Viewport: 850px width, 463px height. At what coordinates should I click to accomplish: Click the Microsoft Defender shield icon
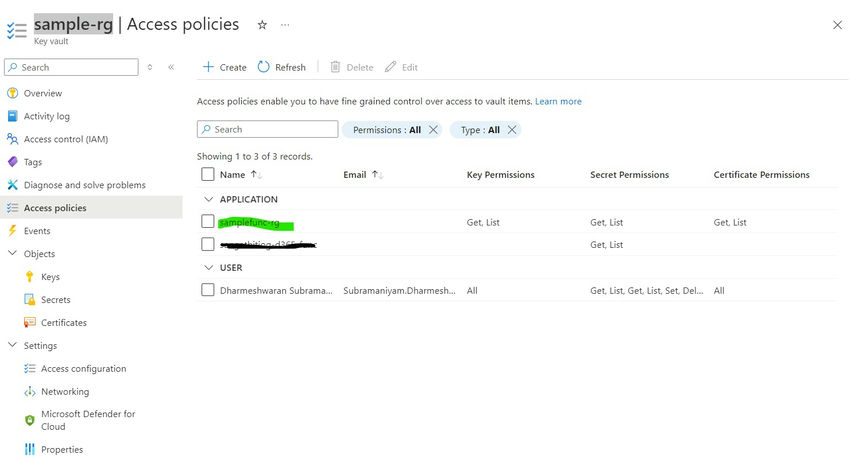(x=30, y=420)
